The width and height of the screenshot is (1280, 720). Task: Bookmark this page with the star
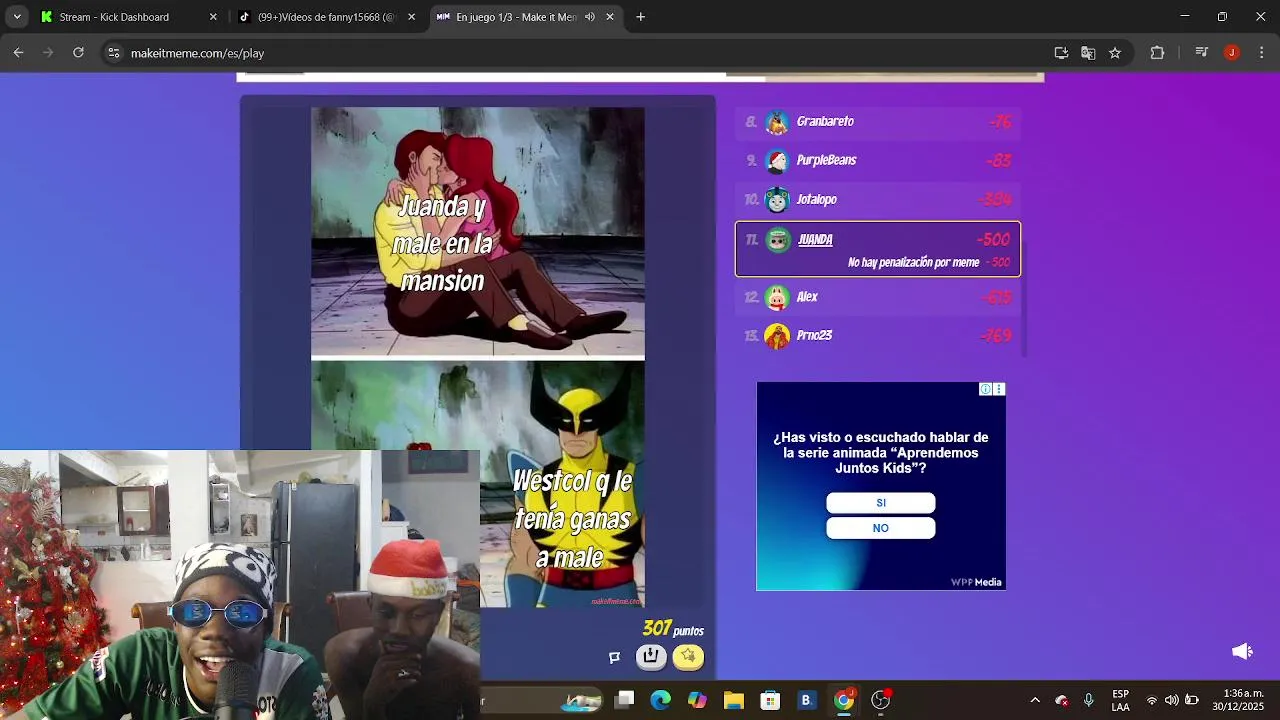[1115, 53]
